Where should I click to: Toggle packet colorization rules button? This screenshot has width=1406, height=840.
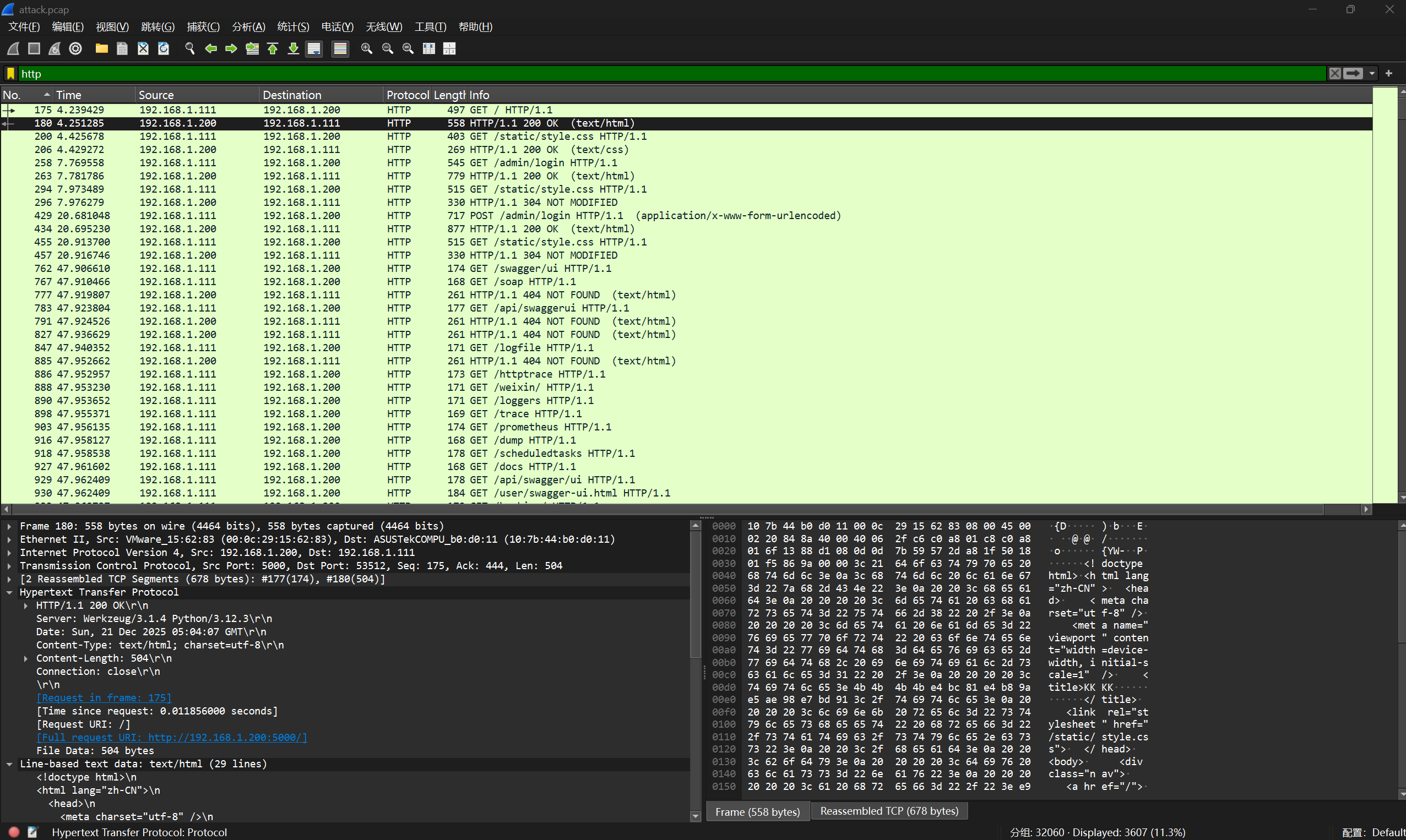point(340,48)
